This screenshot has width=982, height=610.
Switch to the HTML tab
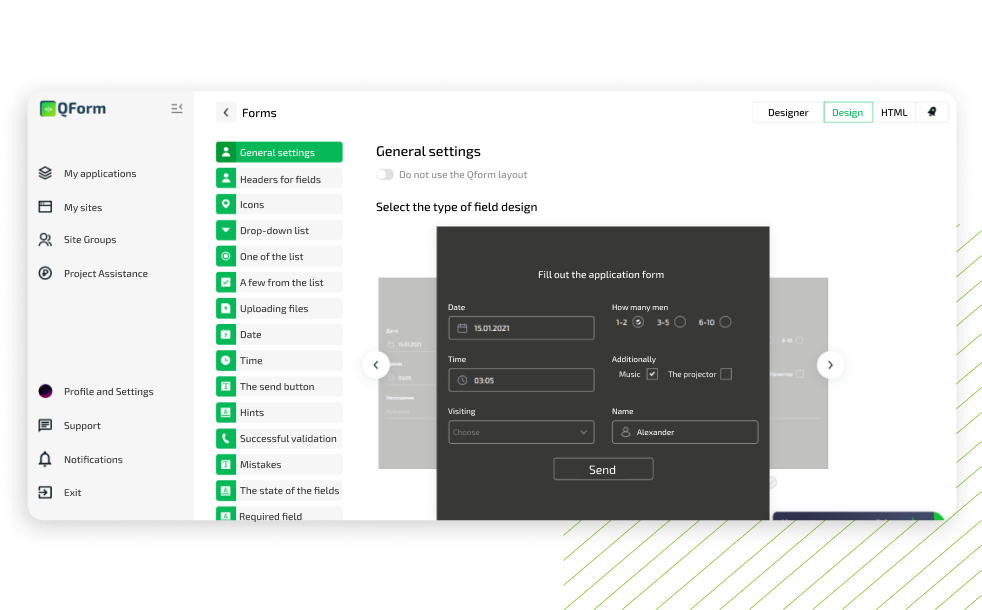coord(894,112)
